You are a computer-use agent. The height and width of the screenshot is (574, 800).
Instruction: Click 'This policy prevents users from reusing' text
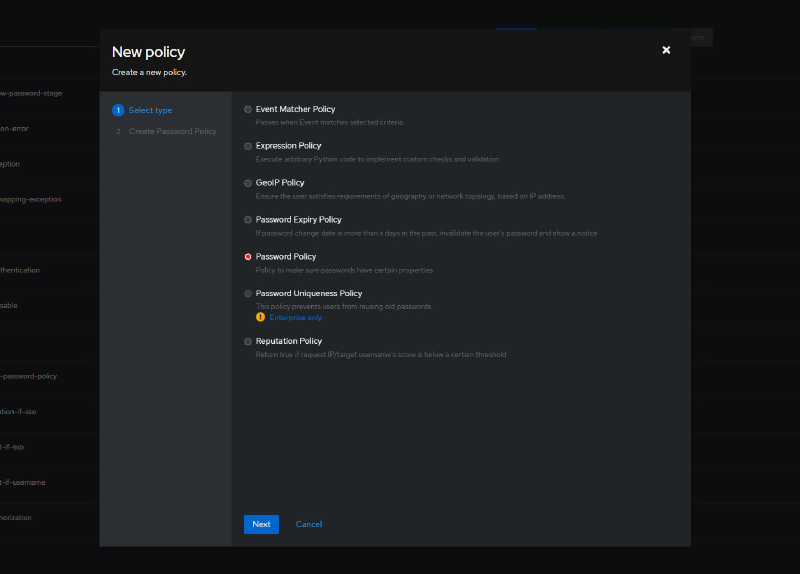[x=344, y=307]
